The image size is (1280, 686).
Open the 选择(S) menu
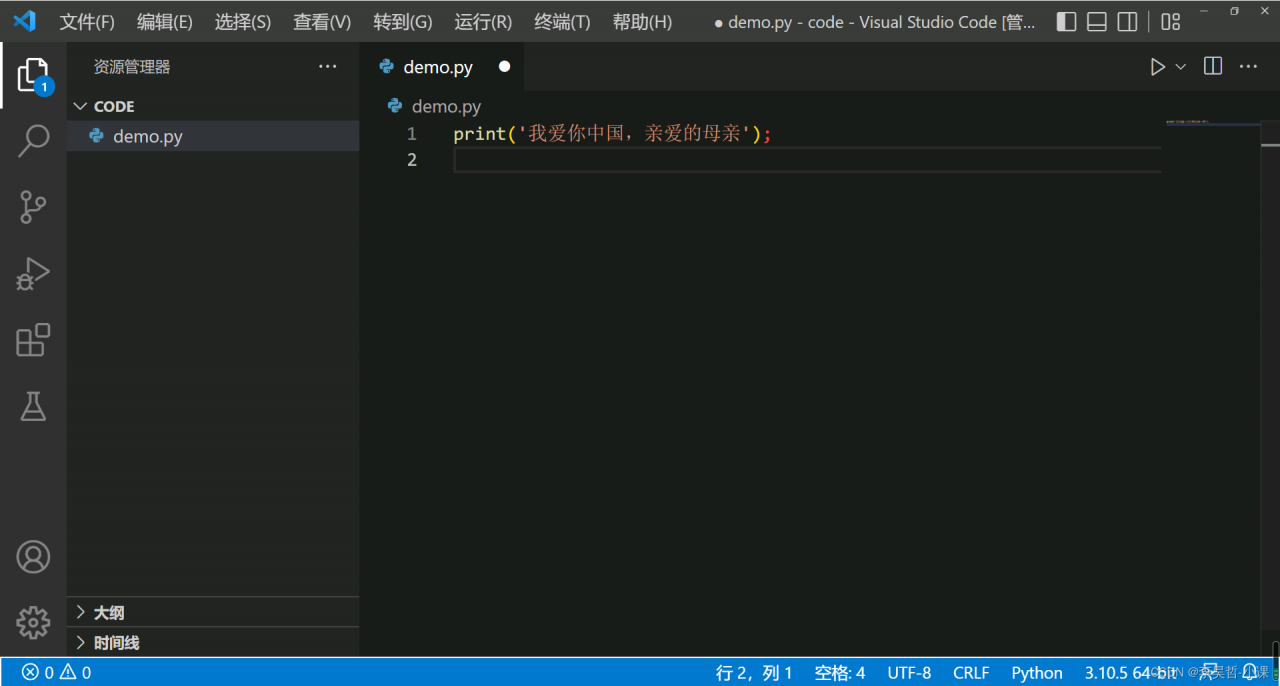coord(243,22)
